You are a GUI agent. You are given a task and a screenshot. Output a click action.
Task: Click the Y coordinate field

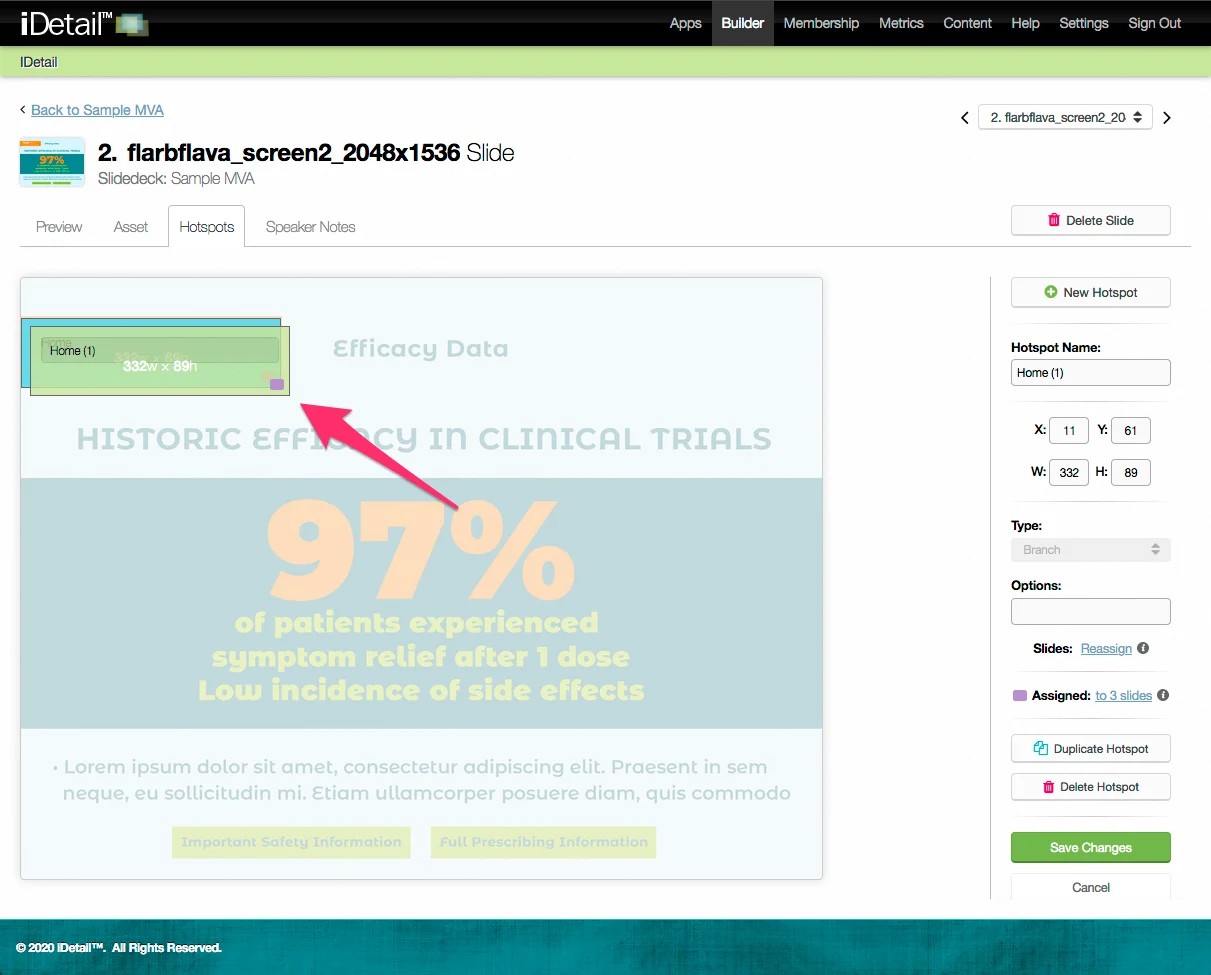1131,430
